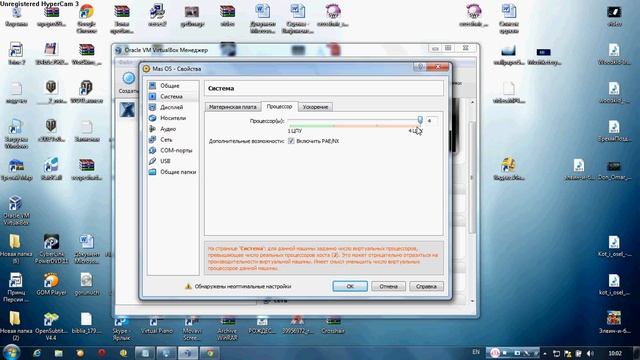
Task: Open the Windows Start menu
Action: [12, 352]
